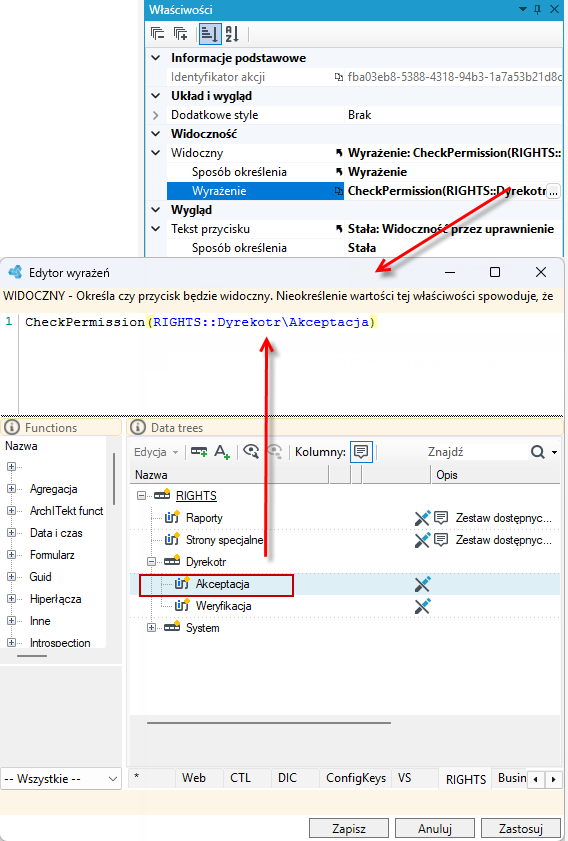This screenshot has height=841, width=568.
Task: Click the magnifier search icon
Action: click(x=538, y=452)
